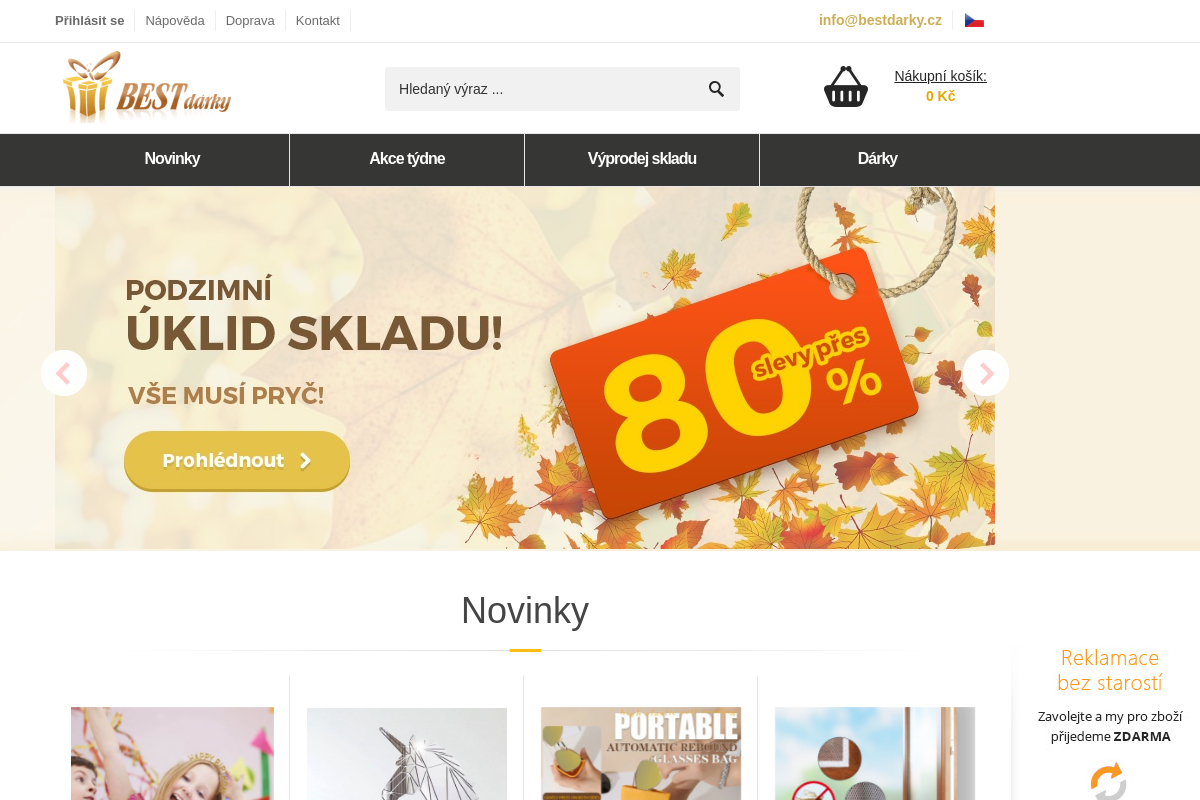Click the BEST dárky gift logo
The height and width of the screenshot is (800, 1200).
click(147, 87)
